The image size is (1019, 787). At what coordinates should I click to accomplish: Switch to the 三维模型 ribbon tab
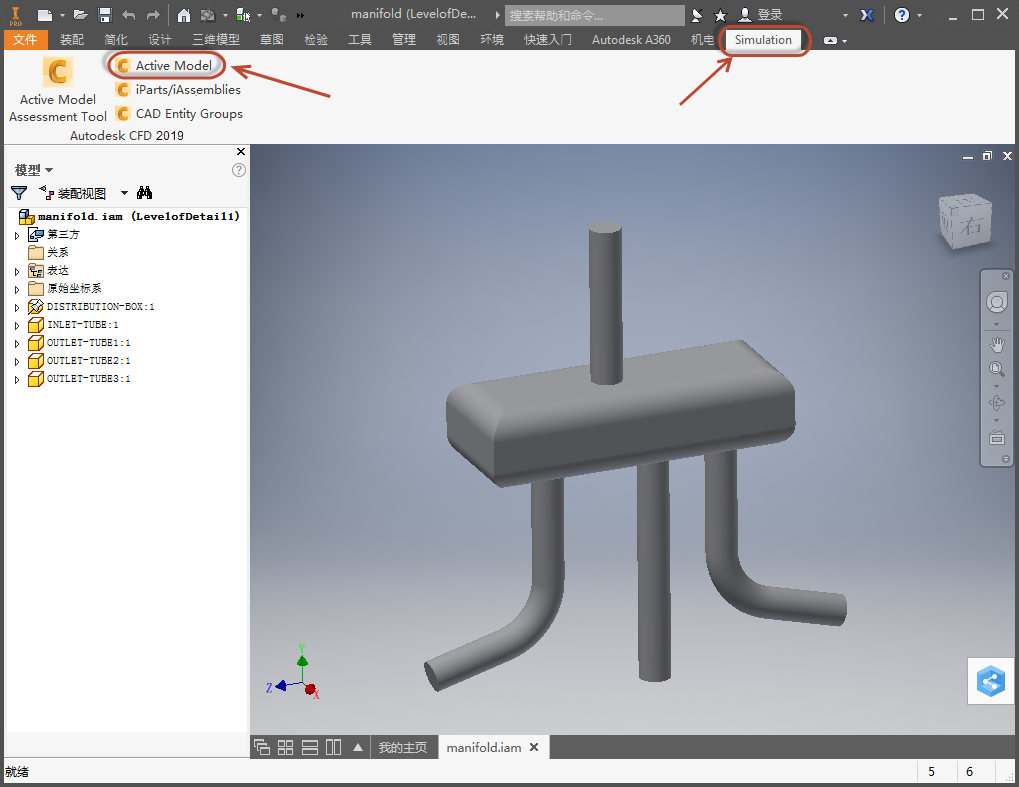[216, 40]
